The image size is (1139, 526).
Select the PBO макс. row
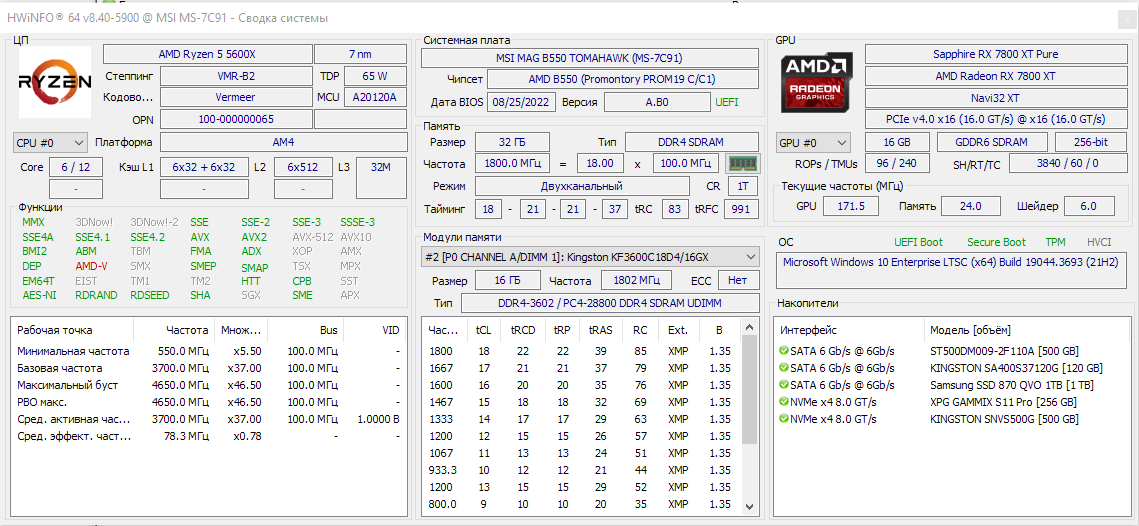coord(209,402)
